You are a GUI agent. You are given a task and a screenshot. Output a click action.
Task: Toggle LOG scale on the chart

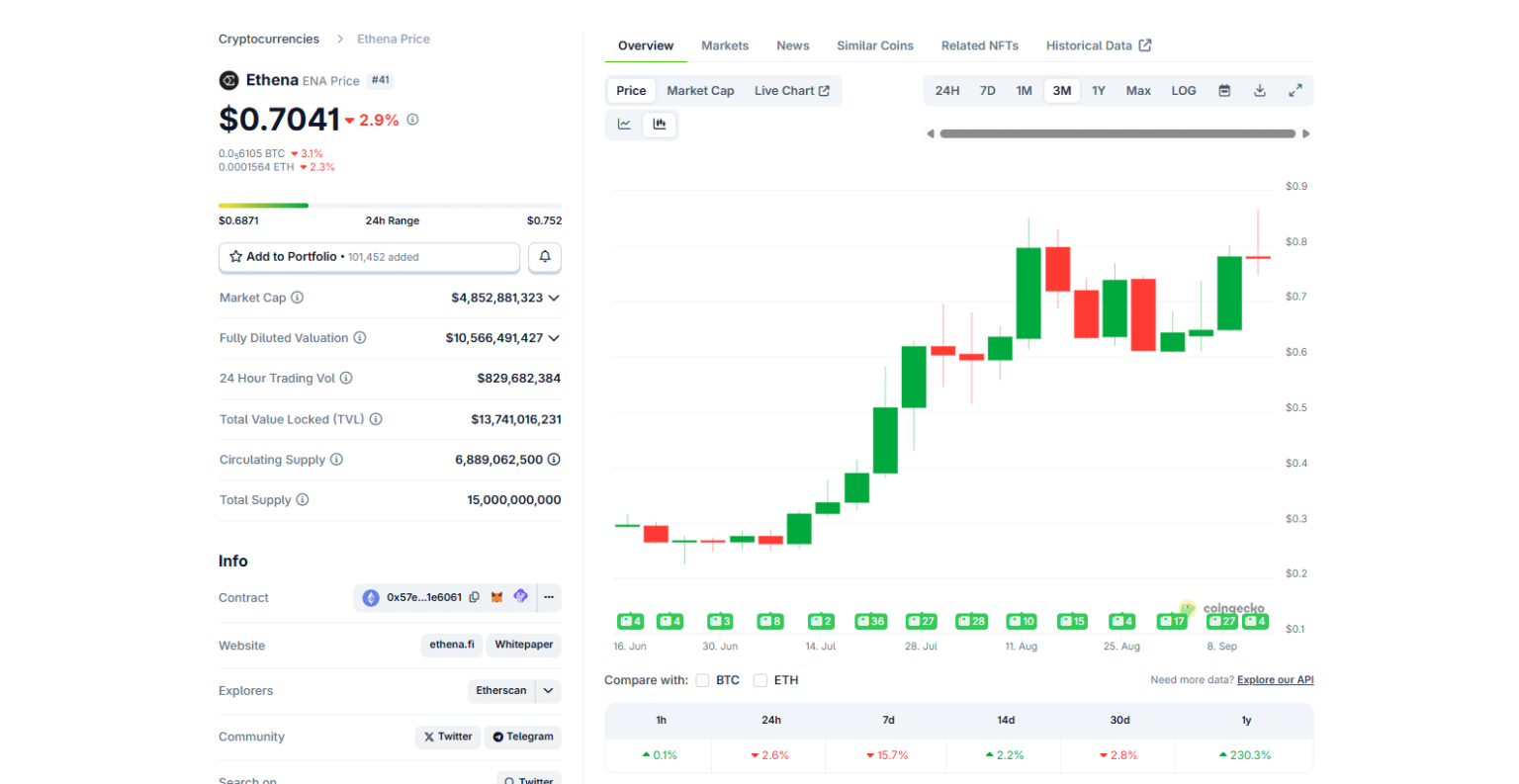pyautogui.click(x=1183, y=90)
